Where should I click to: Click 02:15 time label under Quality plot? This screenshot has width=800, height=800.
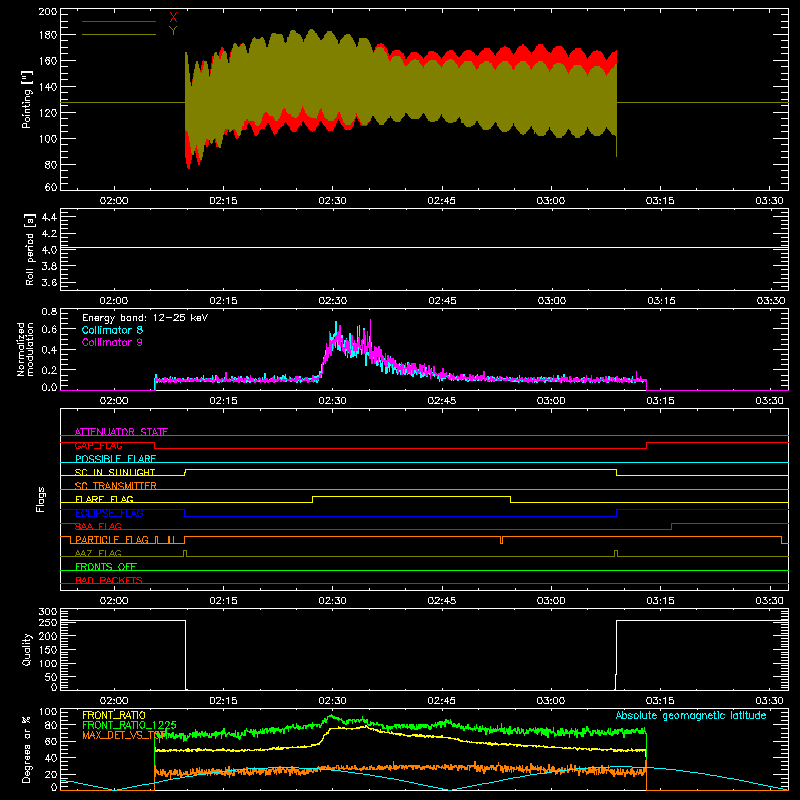pyautogui.click(x=223, y=701)
